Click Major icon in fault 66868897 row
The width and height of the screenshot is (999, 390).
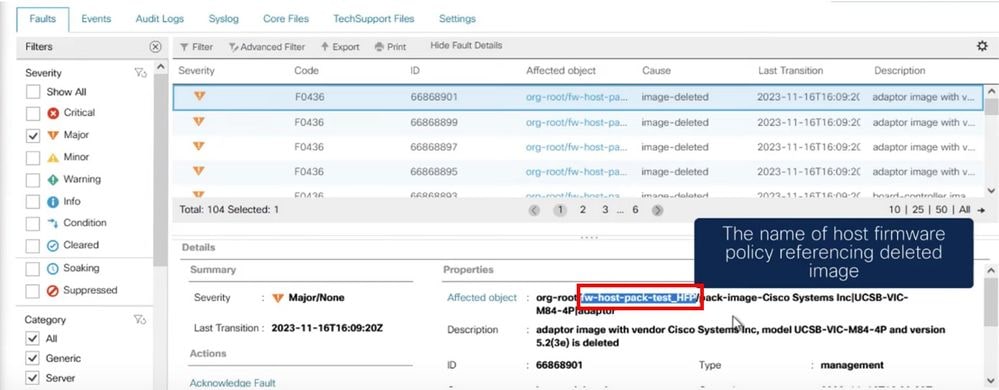pos(199,147)
